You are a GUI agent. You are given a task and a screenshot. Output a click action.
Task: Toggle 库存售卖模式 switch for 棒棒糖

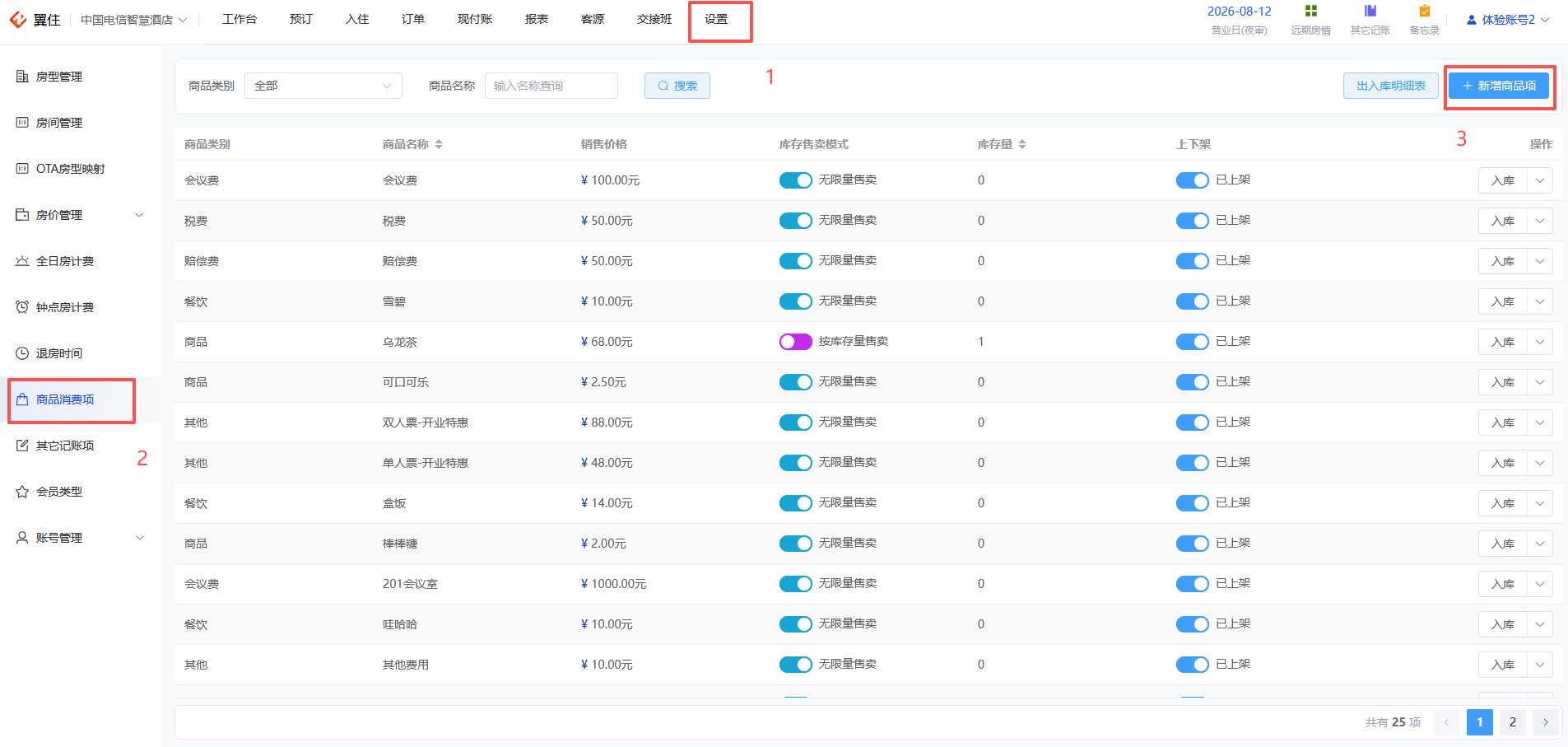(796, 544)
